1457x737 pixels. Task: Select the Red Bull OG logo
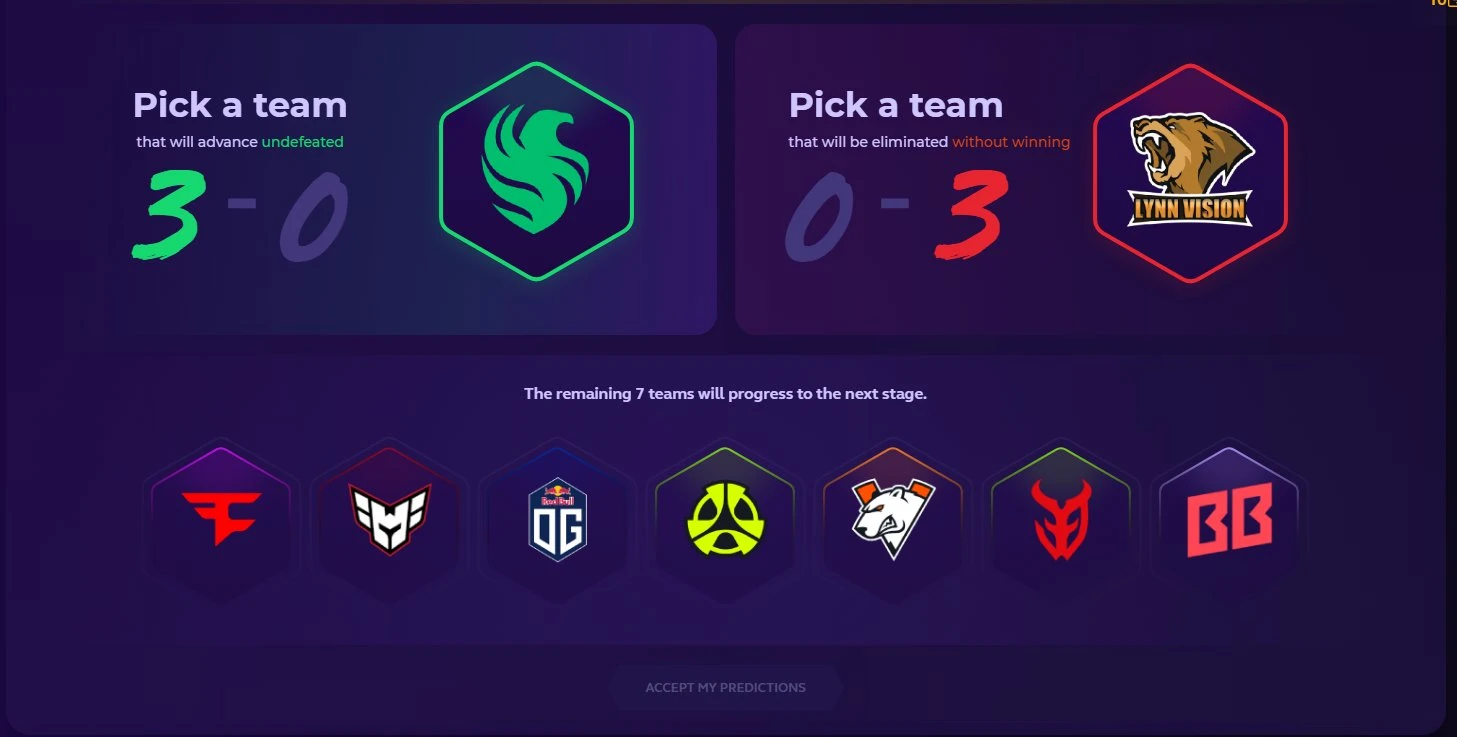[557, 519]
